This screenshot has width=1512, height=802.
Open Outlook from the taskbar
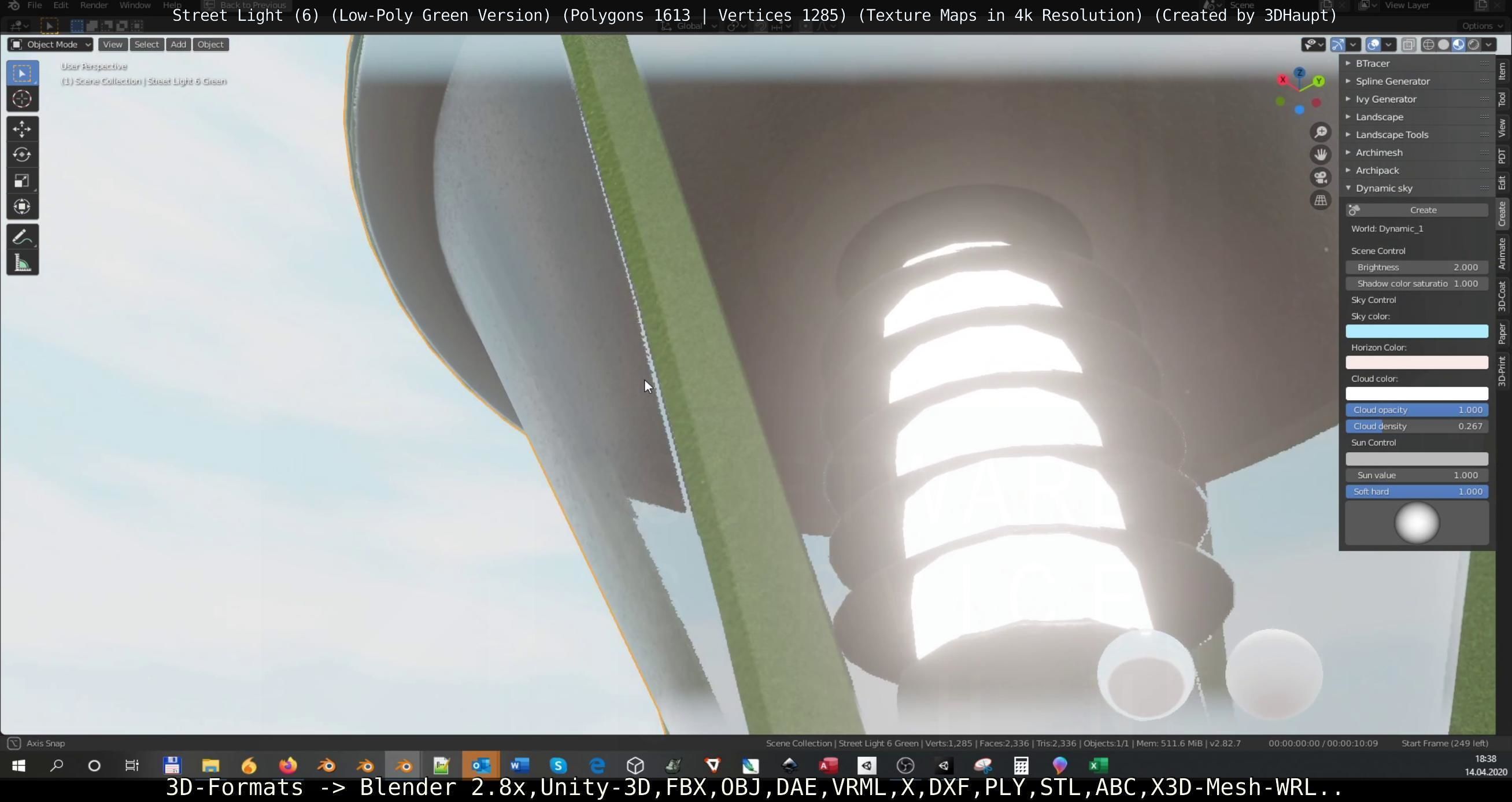[x=481, y=765]
